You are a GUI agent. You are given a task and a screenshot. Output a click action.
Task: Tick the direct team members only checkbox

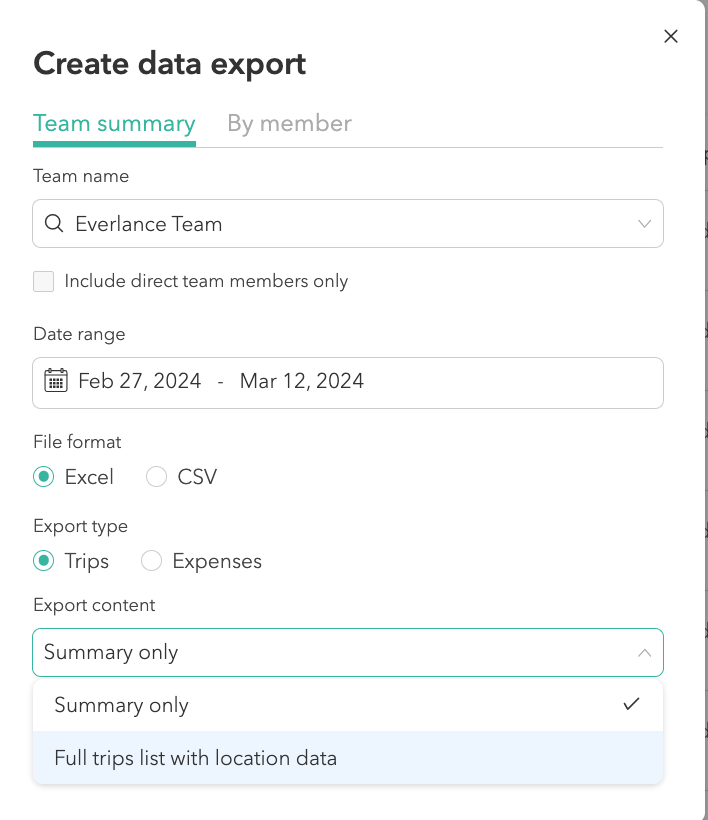[x=44, y=281]
